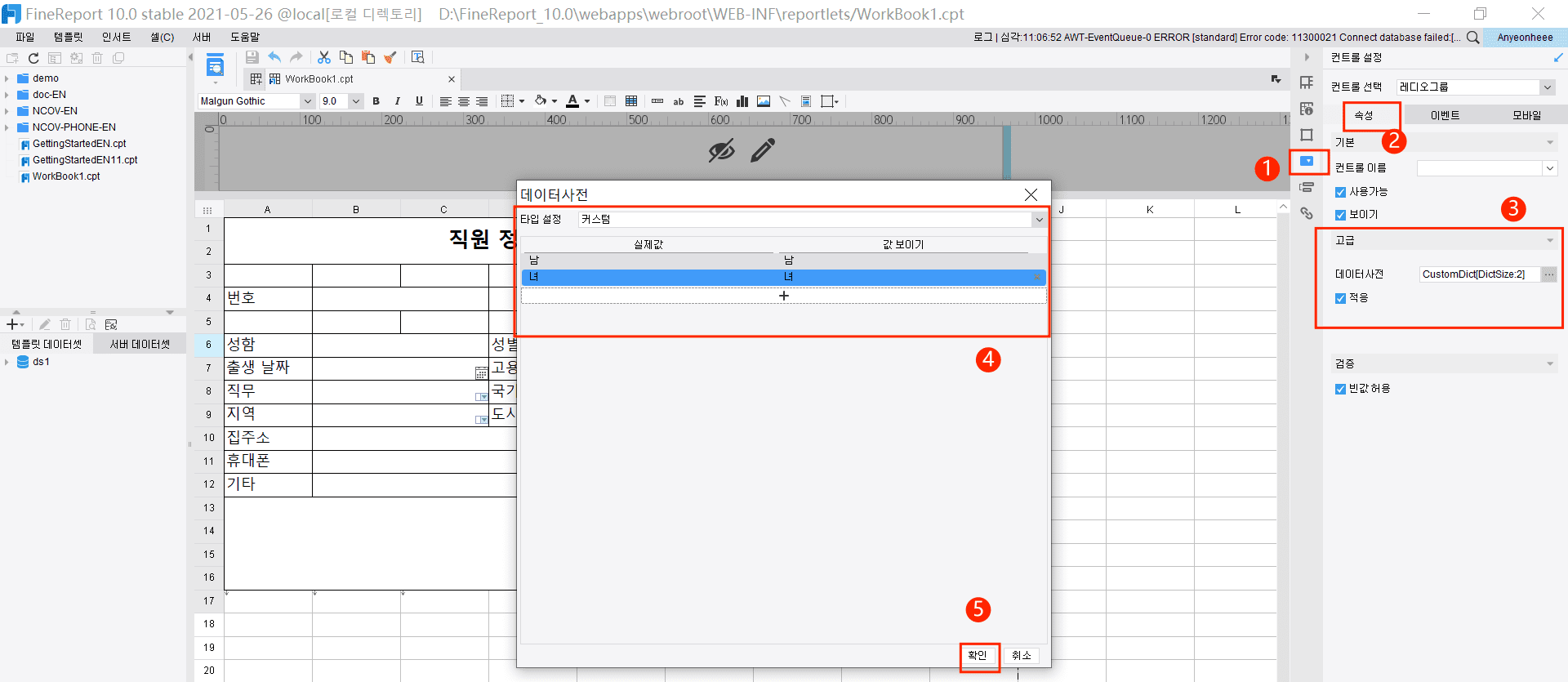Expand the ds1 dataset node
1568x682 pixels.
tap(7, 362)
